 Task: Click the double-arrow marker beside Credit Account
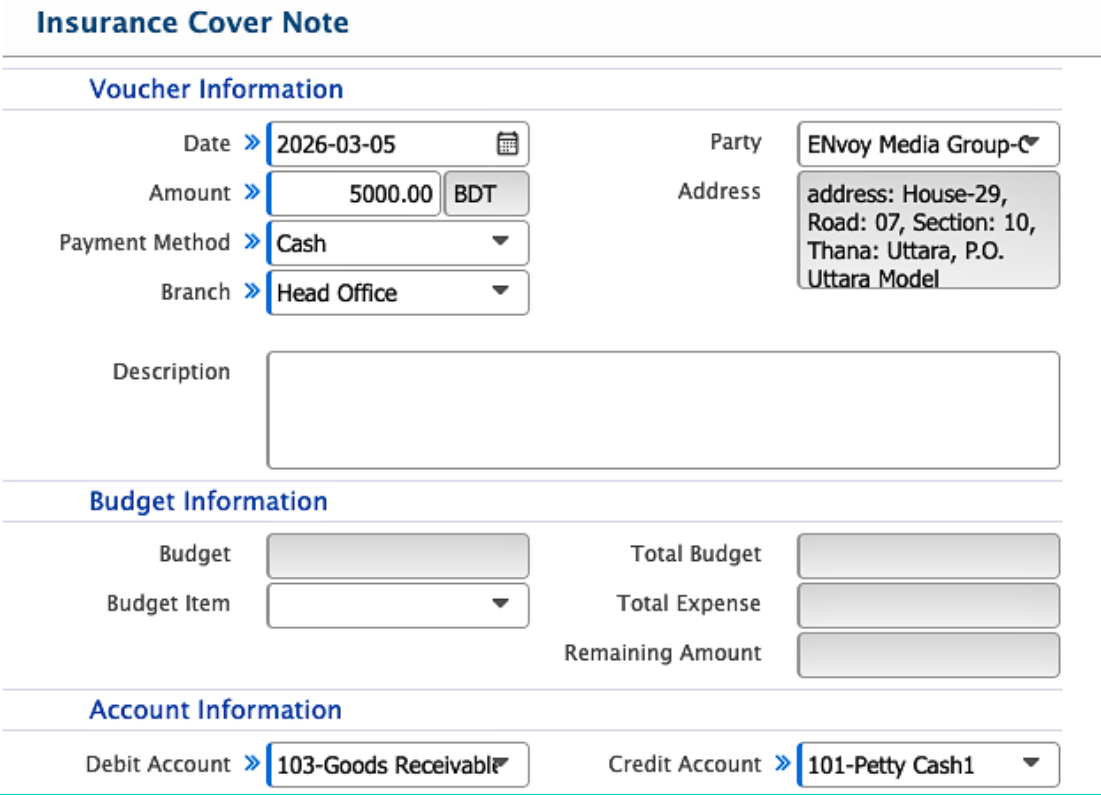coord(782,764)
